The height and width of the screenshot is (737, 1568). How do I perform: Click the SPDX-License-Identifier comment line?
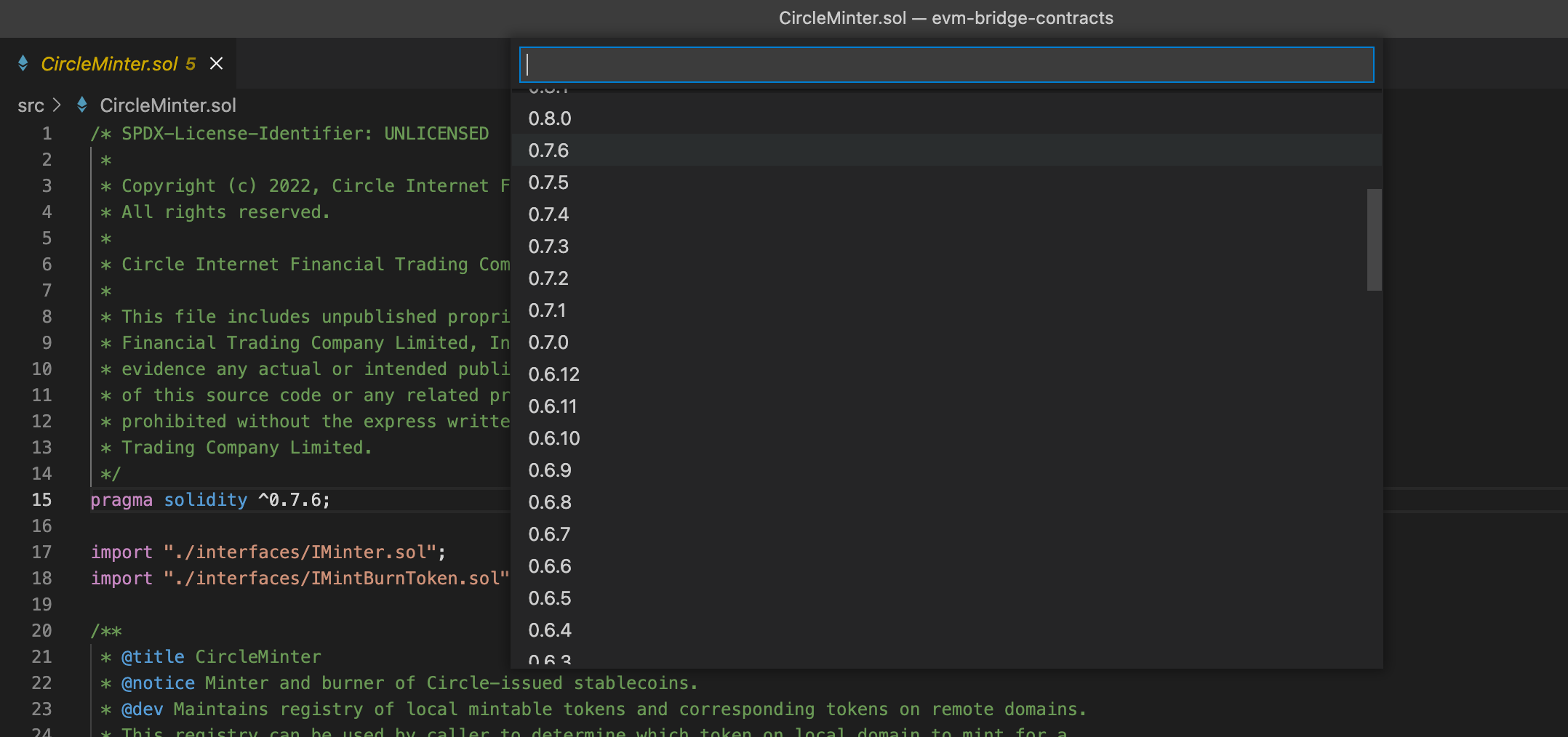coord(289,134)
